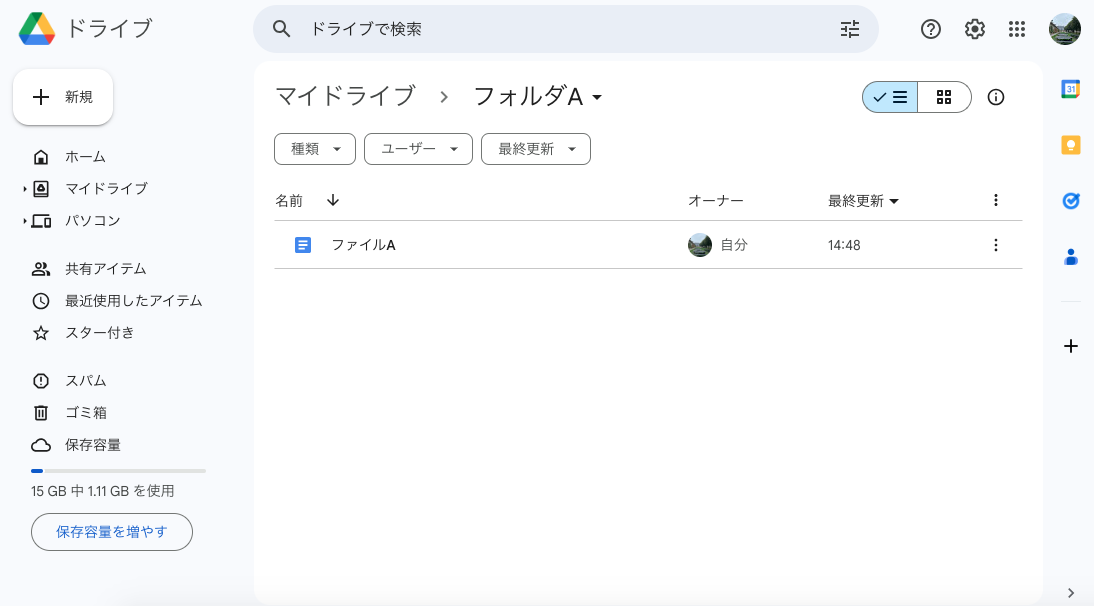The image size is (1094, 606).
Task: Open the Contacts side panel icon
Action: [1070, 257]
